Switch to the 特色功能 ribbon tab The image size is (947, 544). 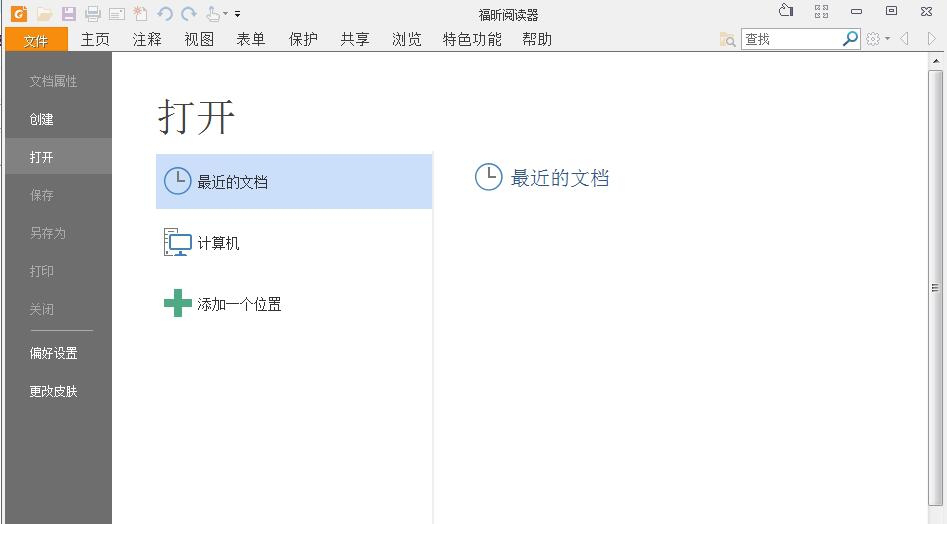pos(472,40)
